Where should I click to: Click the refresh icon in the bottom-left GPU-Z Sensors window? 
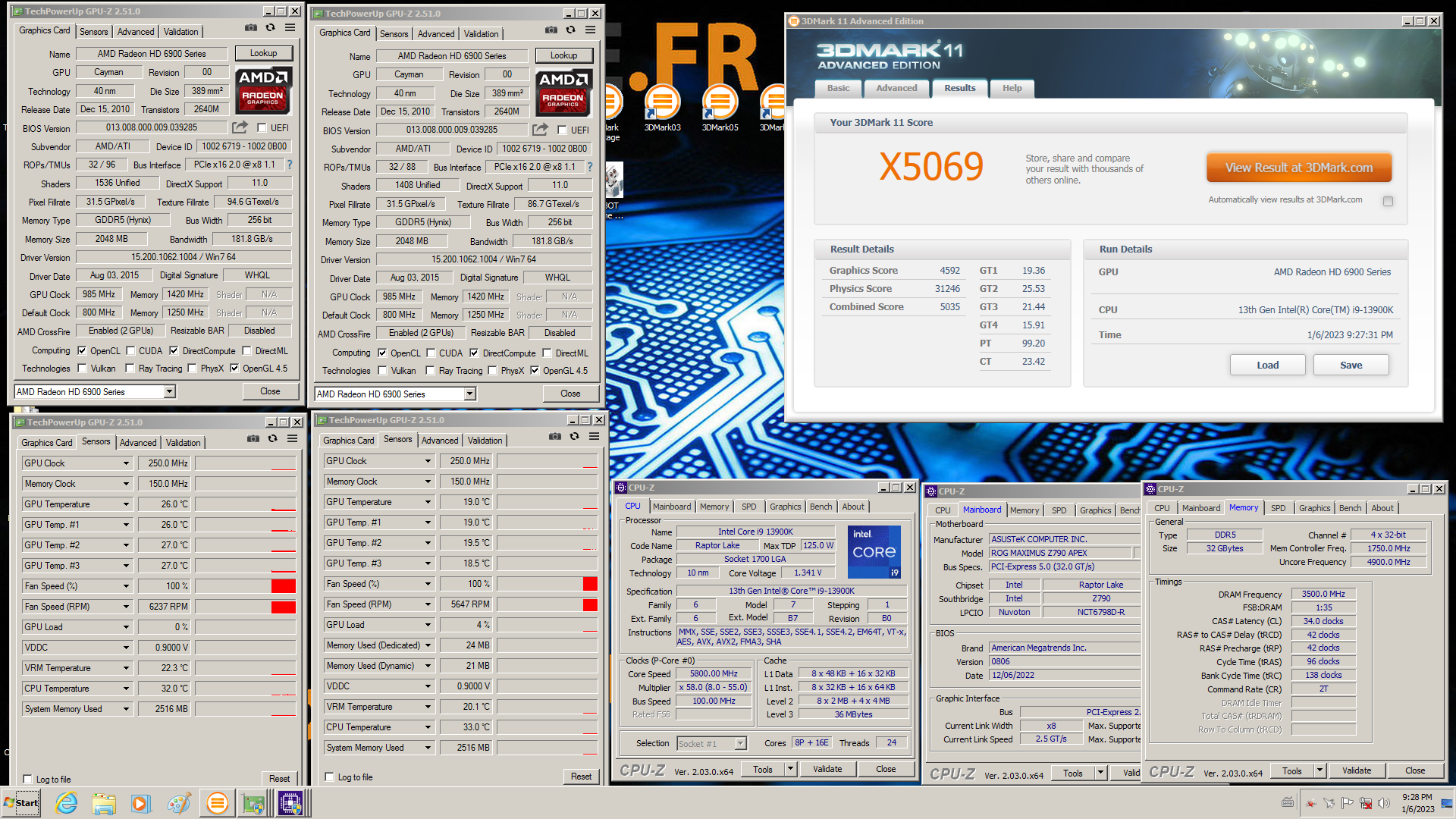click(x=272, y=439)
